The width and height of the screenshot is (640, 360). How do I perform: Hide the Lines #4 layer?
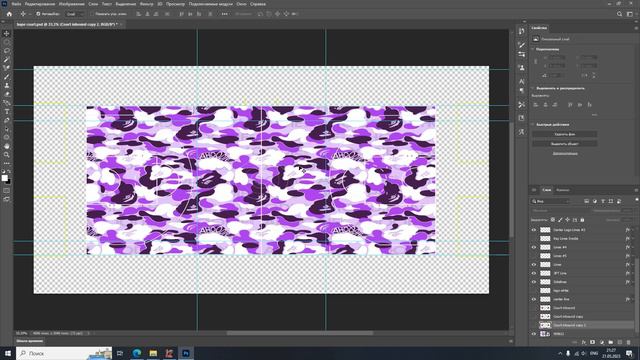pyautogui.click(x=534, y=247)
